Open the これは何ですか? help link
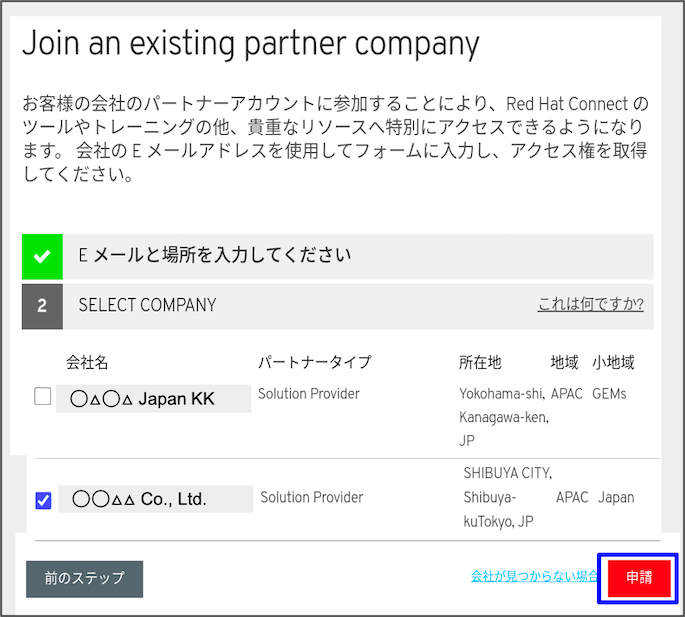This screenshot has width=685, height=617. pos(590,304)
